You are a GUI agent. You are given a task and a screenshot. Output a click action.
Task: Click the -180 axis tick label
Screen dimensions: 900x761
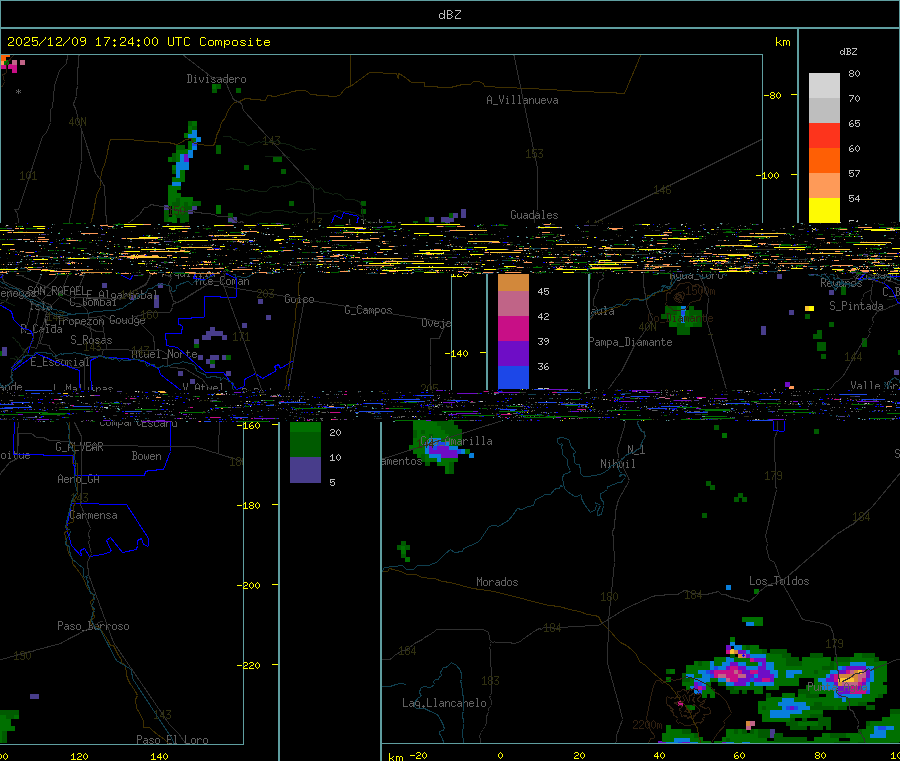point(249,505)
